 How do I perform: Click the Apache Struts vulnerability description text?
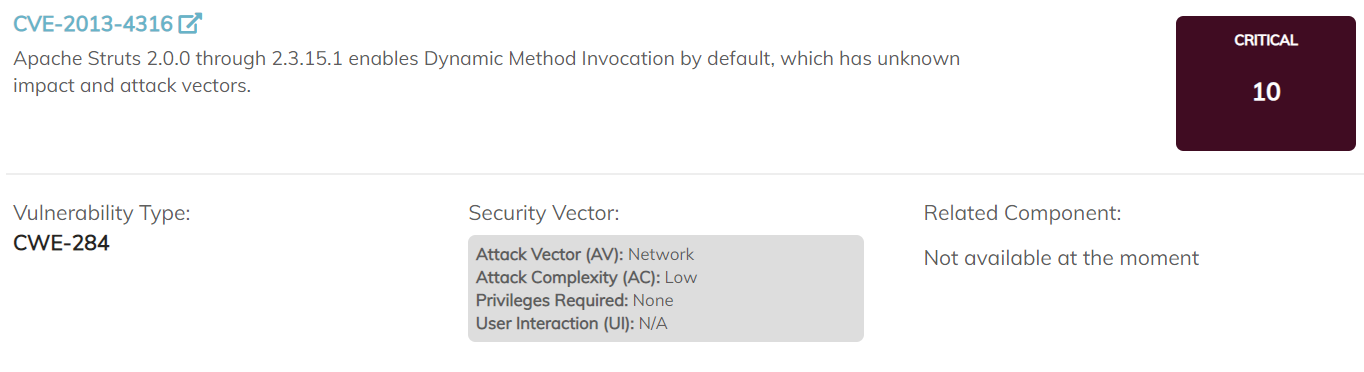[x=487, y=72]
